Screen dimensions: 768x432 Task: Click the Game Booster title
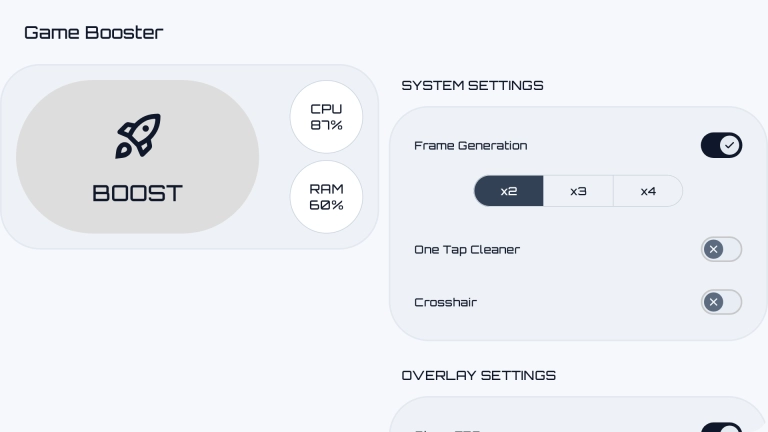[x=93, y=32]
